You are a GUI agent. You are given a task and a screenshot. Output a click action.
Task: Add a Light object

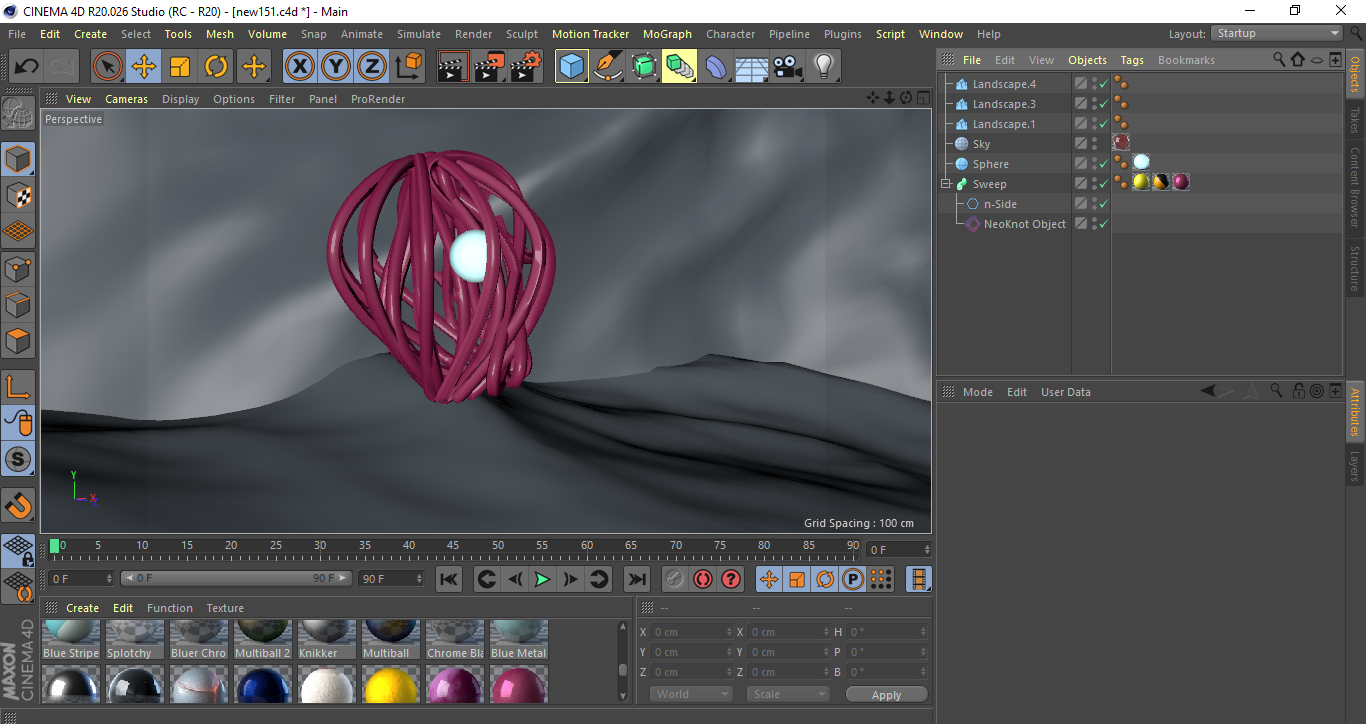pyautogui.click(x=824, y=67)
